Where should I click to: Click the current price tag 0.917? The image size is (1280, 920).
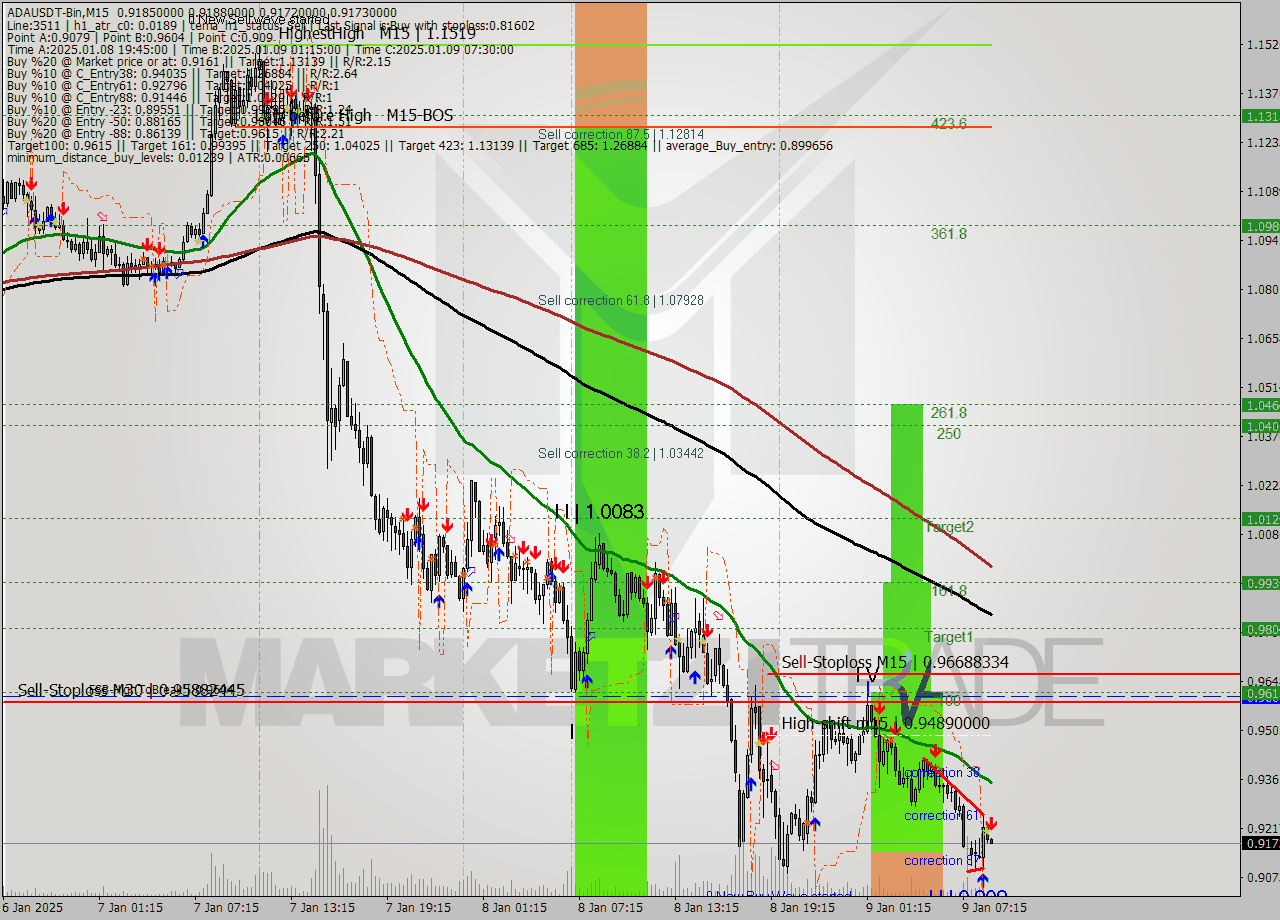coord(1260,843)
